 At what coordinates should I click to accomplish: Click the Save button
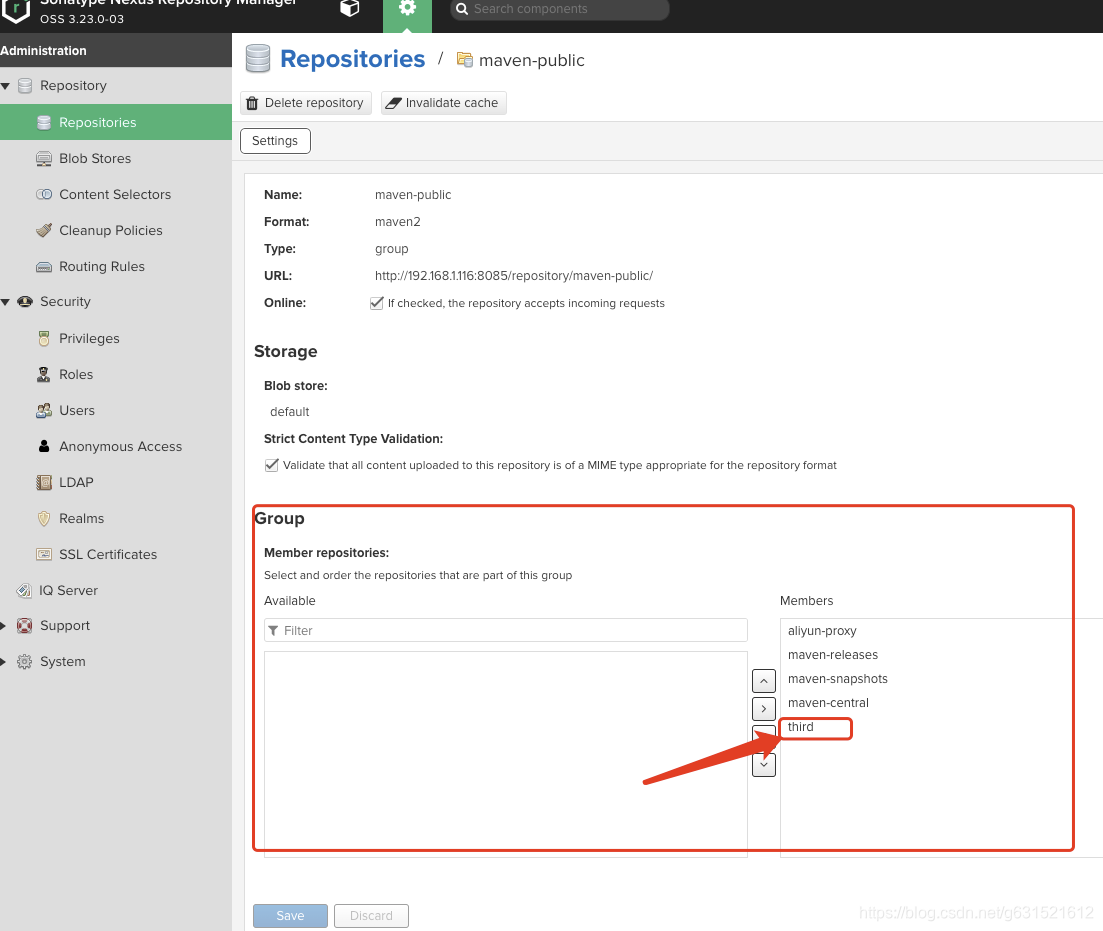point(291,916)
